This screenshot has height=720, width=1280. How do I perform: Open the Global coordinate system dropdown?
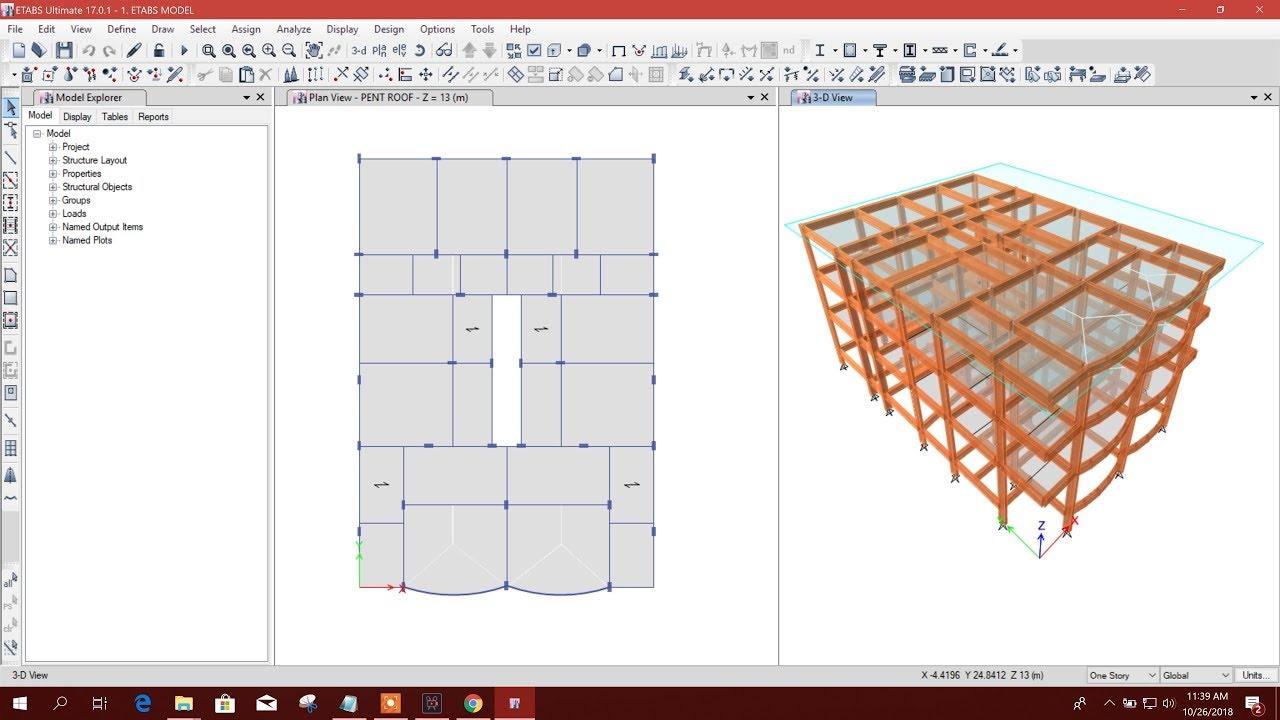(x=1196, y=675)
